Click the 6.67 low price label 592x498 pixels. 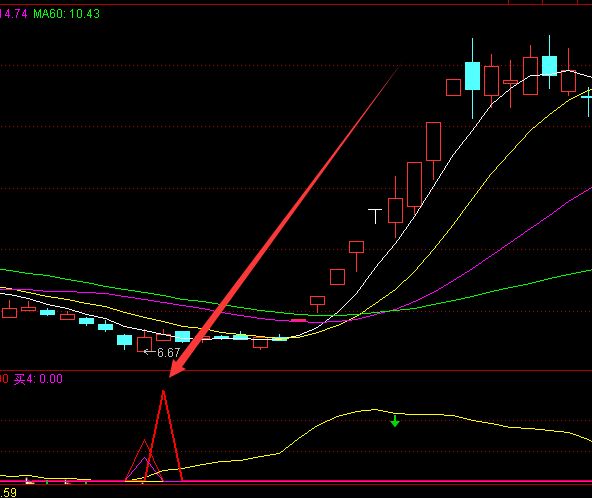click(x=168, y=353)
